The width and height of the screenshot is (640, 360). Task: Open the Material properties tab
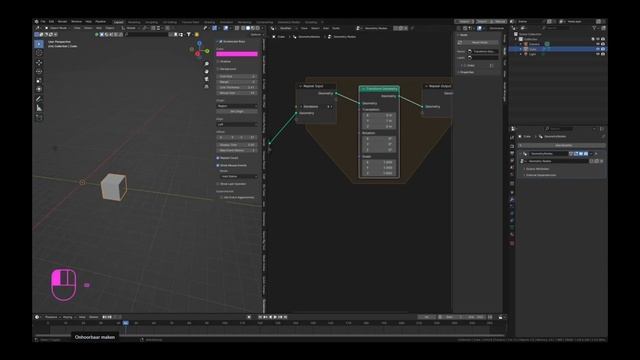[512, 235]
